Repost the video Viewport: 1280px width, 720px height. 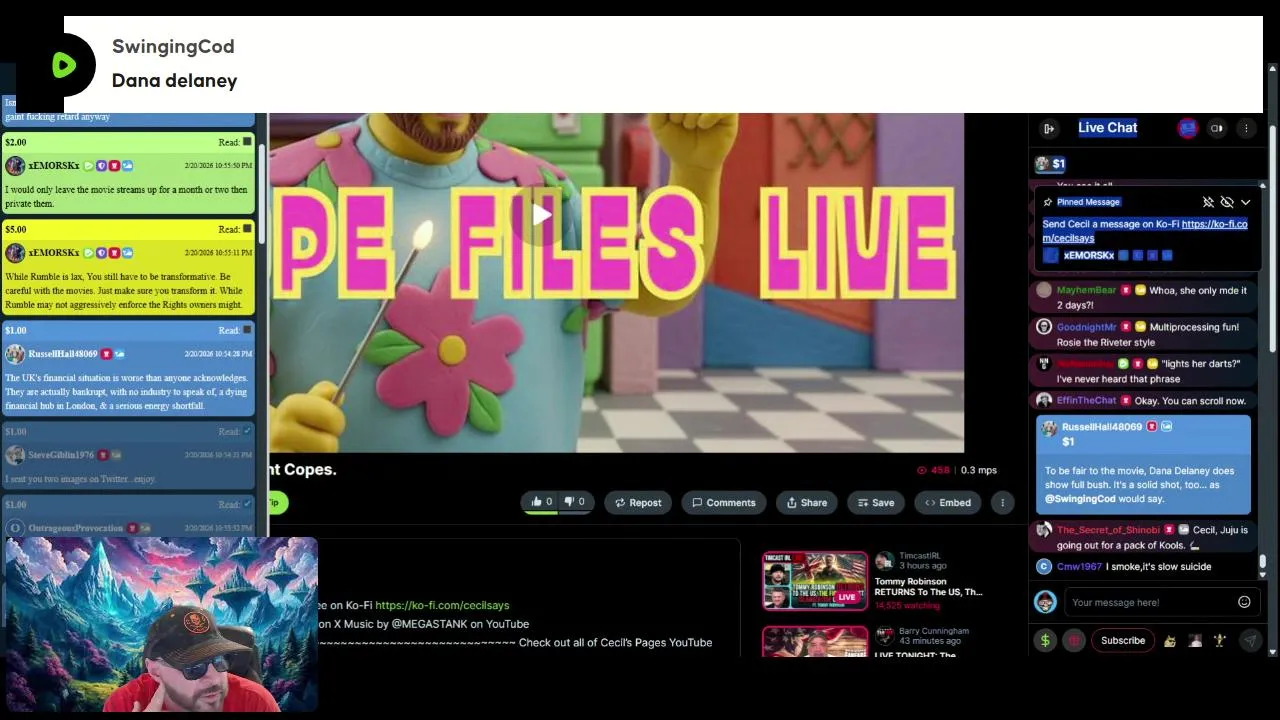[x=638, y=503]
